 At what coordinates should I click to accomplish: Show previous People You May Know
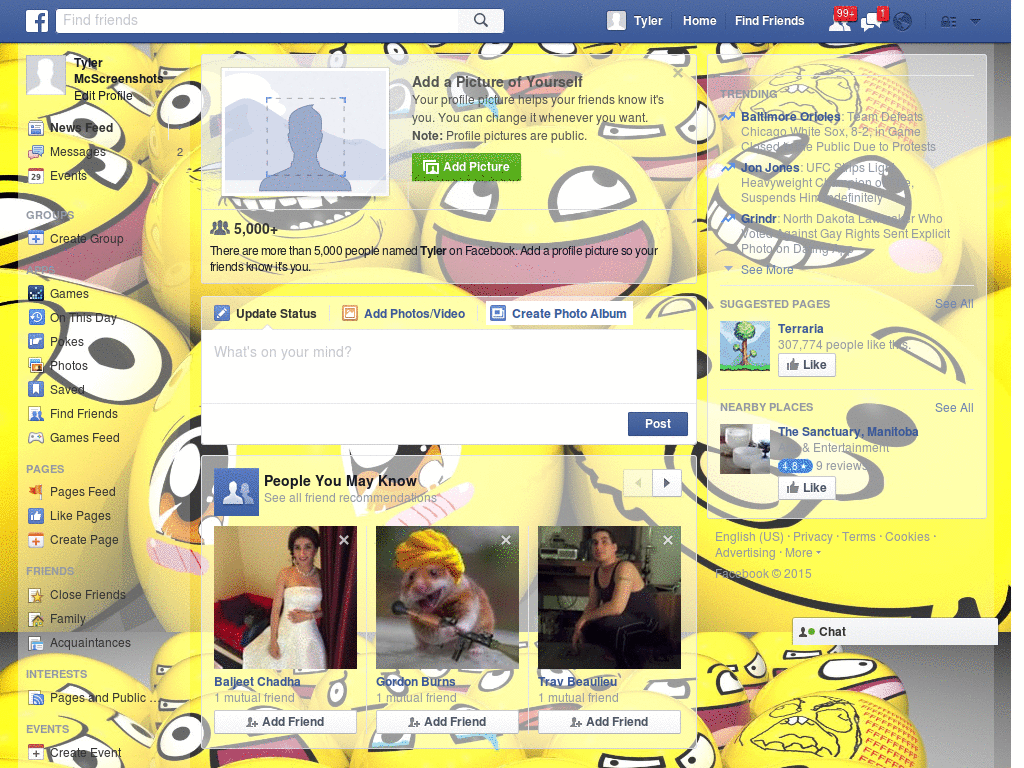[x=638, y=483]
